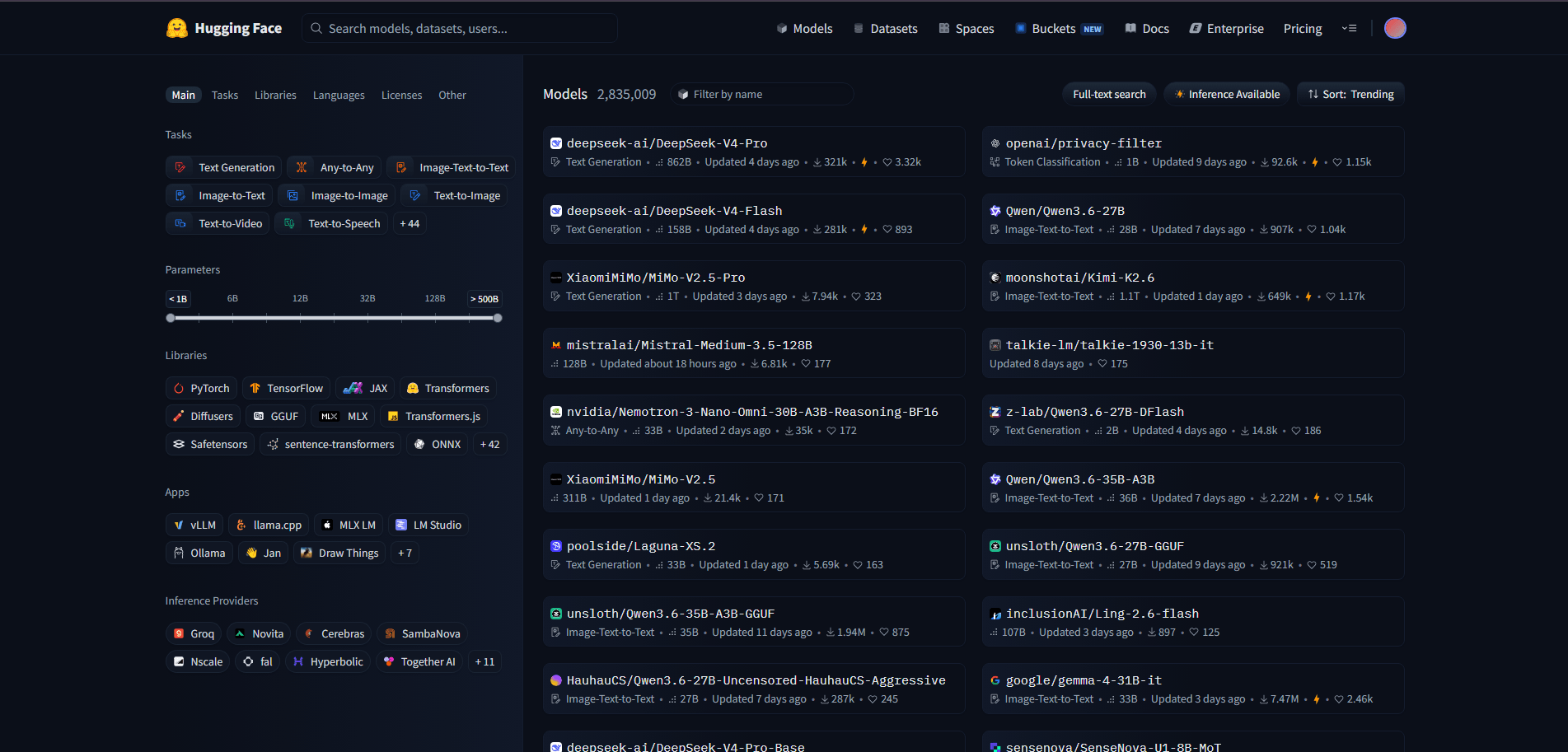Switch to the Languages filter tab
This screenshot has width=1568, height=752.
click(339, 95)
